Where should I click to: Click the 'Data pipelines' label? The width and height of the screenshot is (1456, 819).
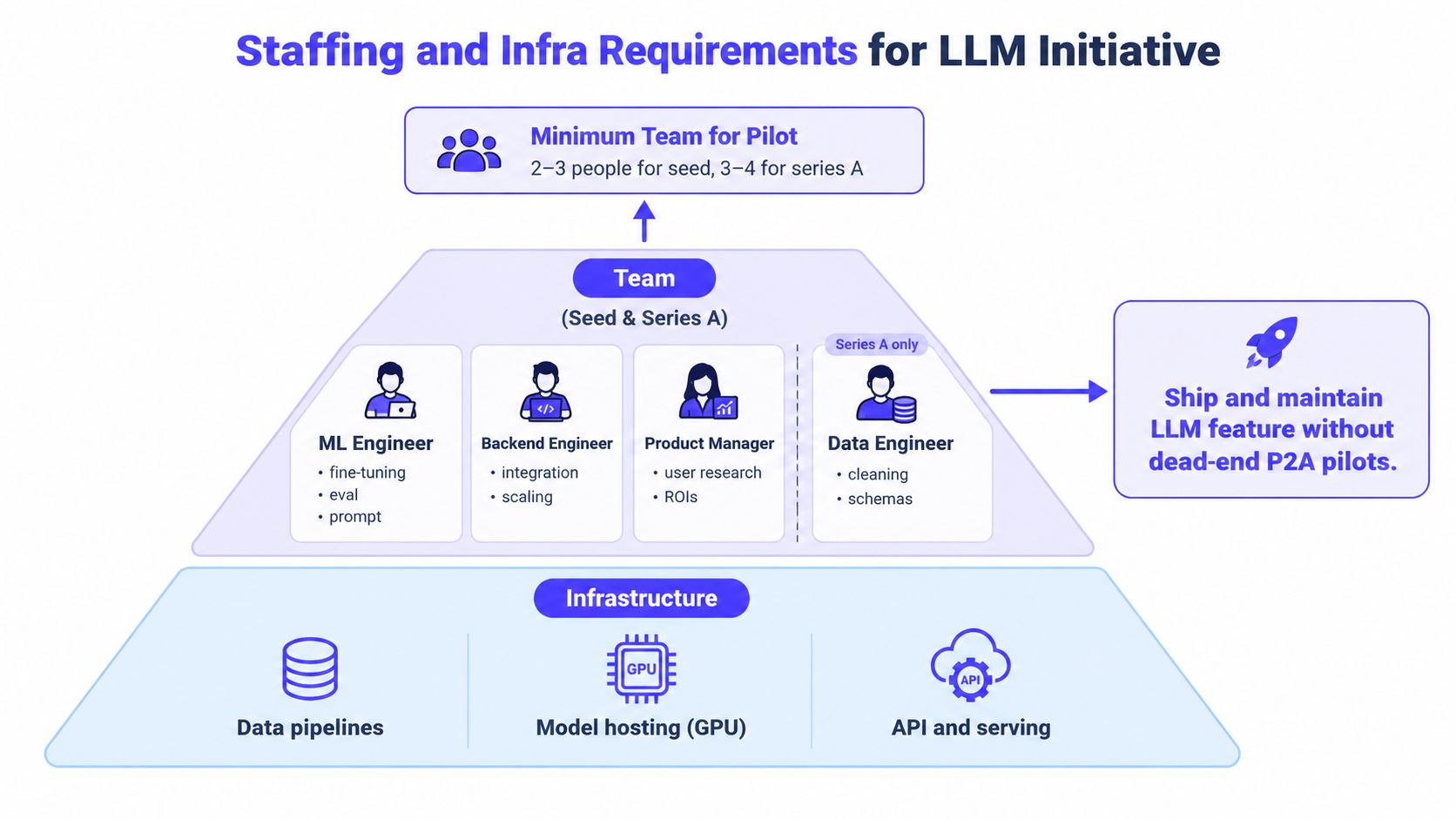coord(310,728)
